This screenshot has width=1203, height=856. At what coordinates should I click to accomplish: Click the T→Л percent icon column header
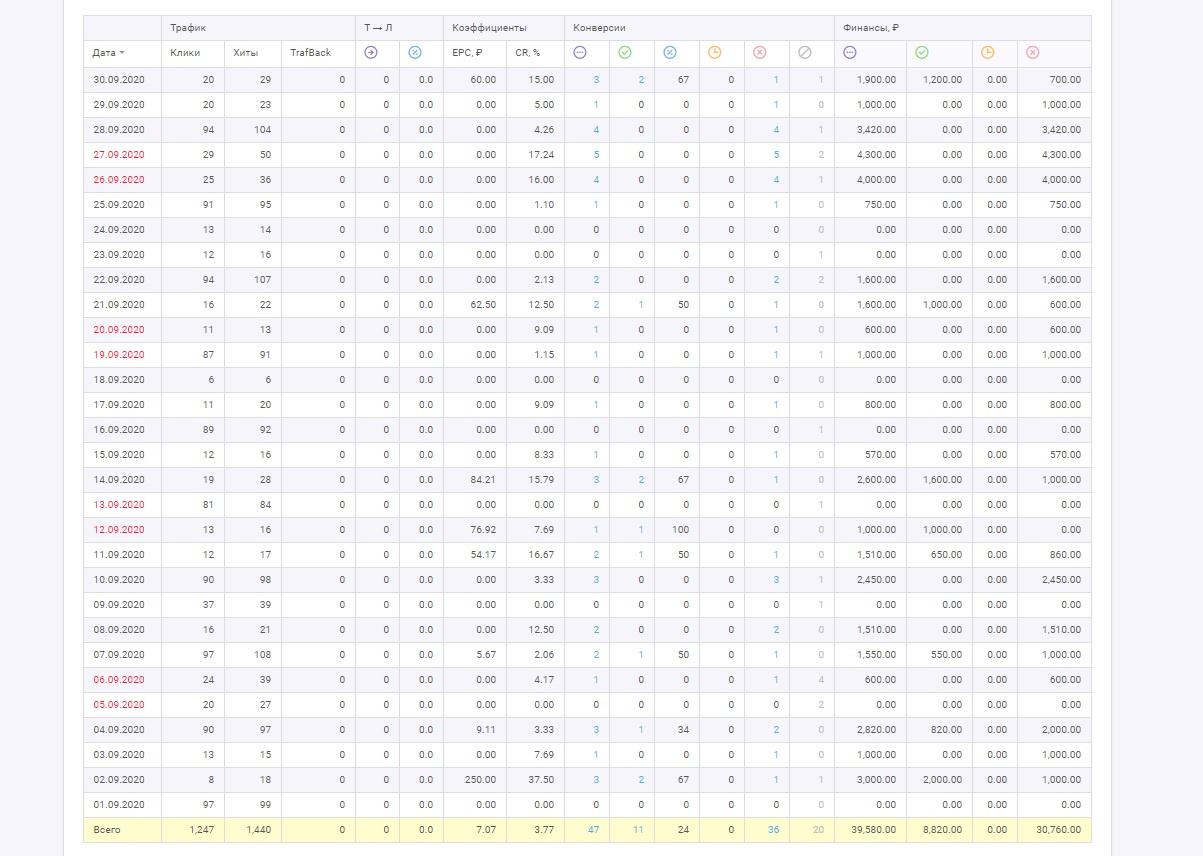pyautogui.click(x=415, y=52)
